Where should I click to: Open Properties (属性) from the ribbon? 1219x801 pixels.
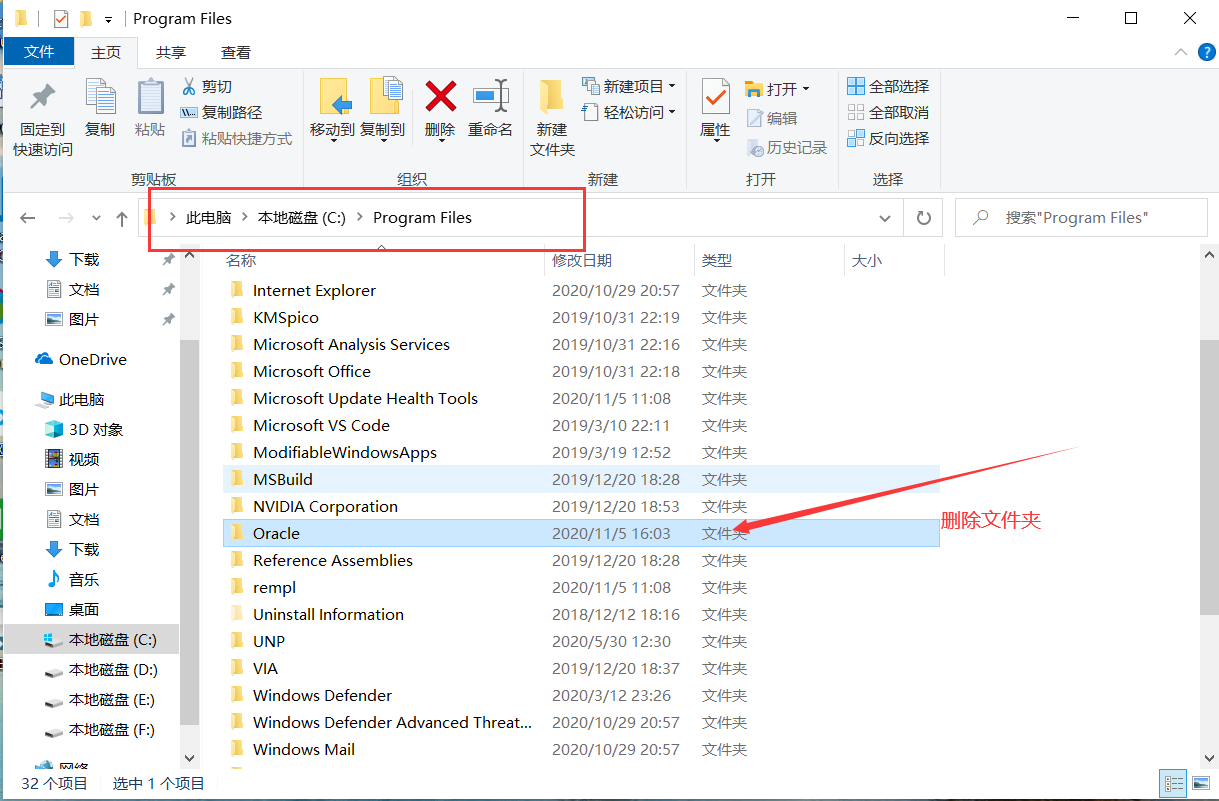(715, 108)
